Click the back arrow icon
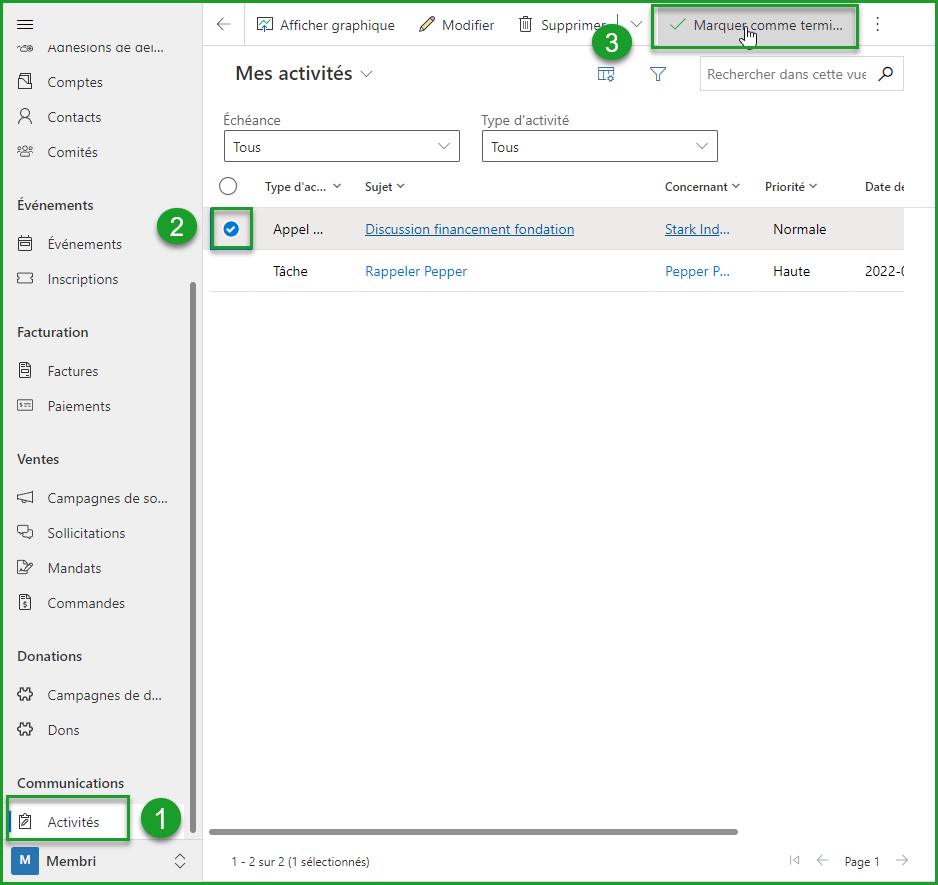The width and height of the screenshot is (938, 885). pyautogui.click(x=224, y=25)
